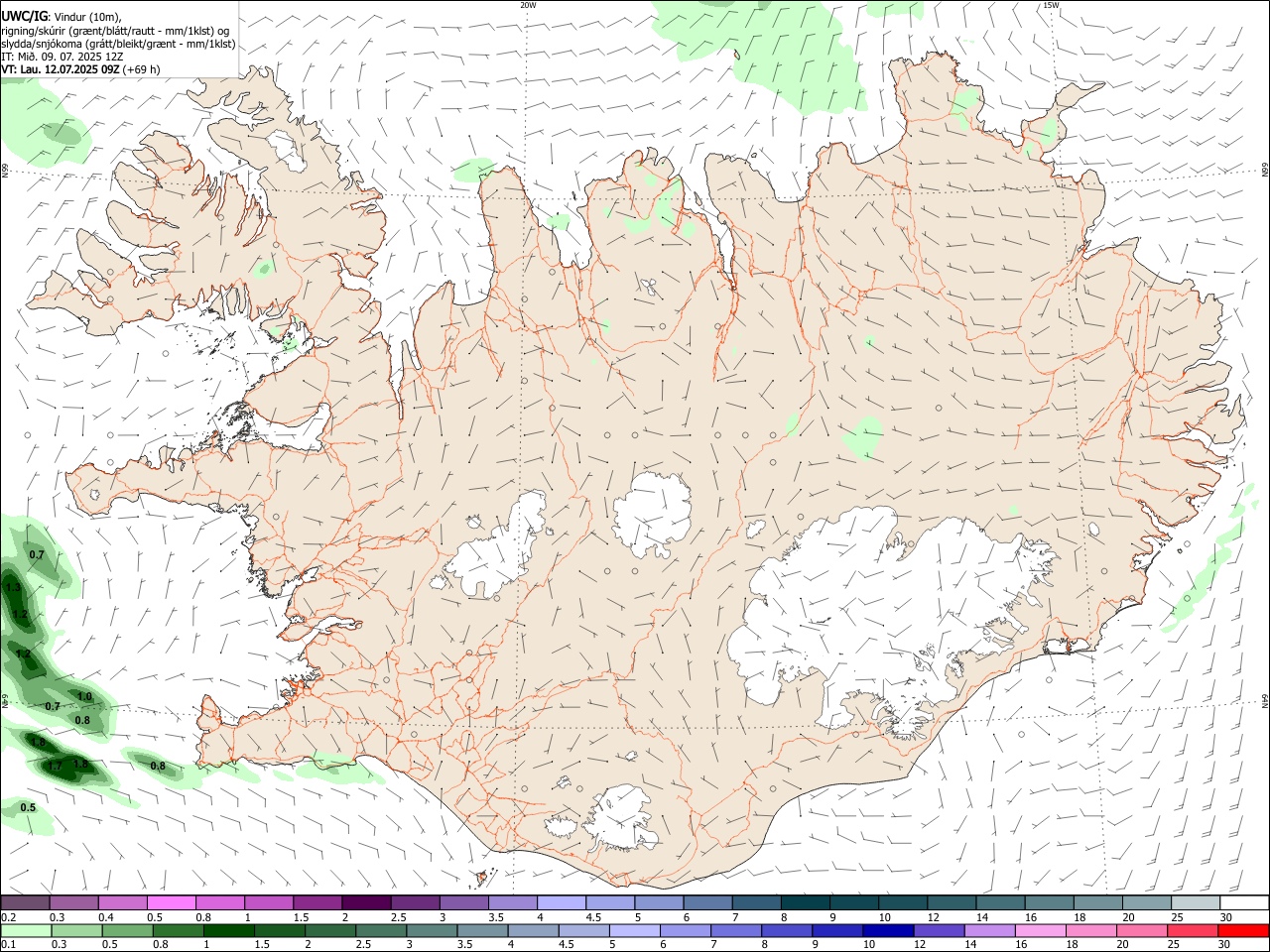This screenshot has height=952, width=1270.
Task: Pick the lightest green swatch starting at 0.1
Action: (x=26, y=931)
